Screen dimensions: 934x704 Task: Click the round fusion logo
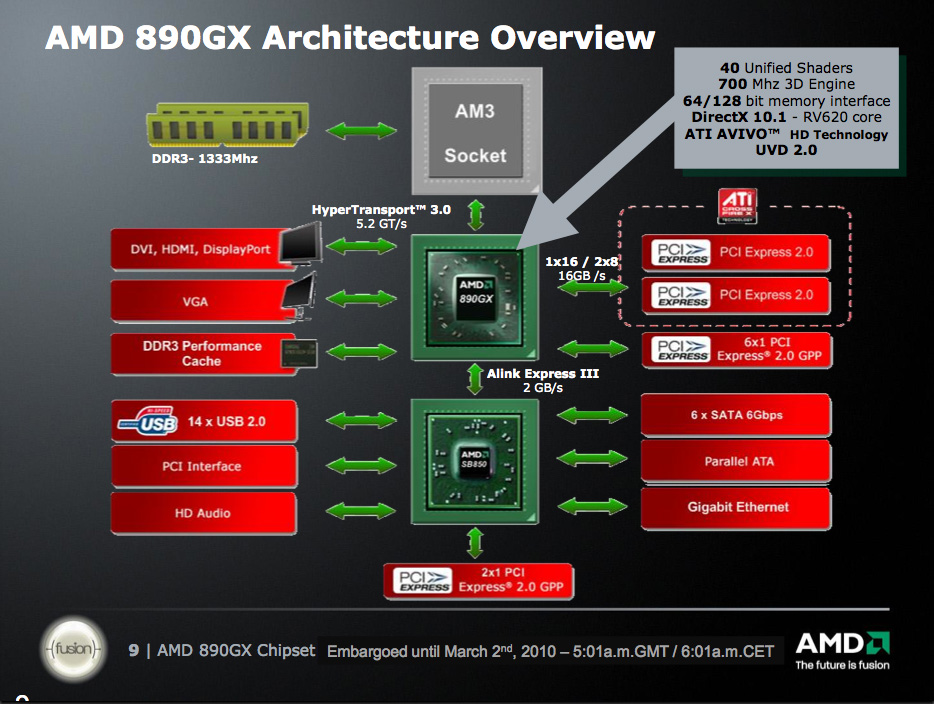click(73, 649)
